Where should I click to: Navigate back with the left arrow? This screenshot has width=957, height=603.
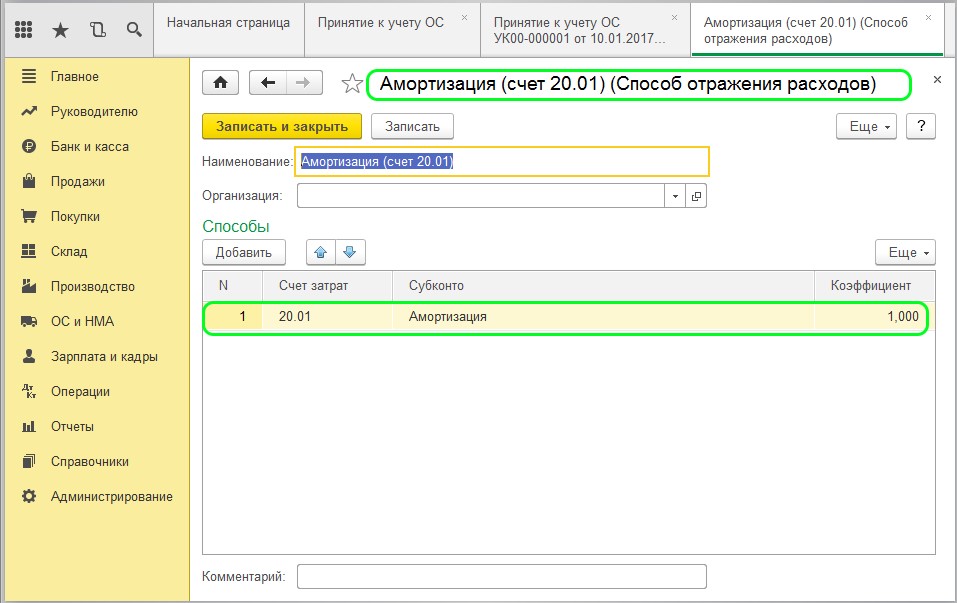pos(267,83)
